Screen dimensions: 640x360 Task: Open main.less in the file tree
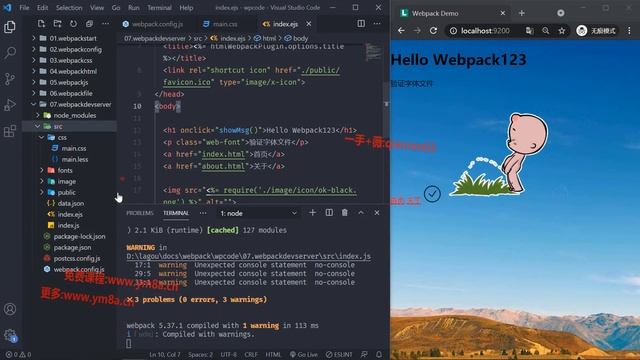click(74, 159)
